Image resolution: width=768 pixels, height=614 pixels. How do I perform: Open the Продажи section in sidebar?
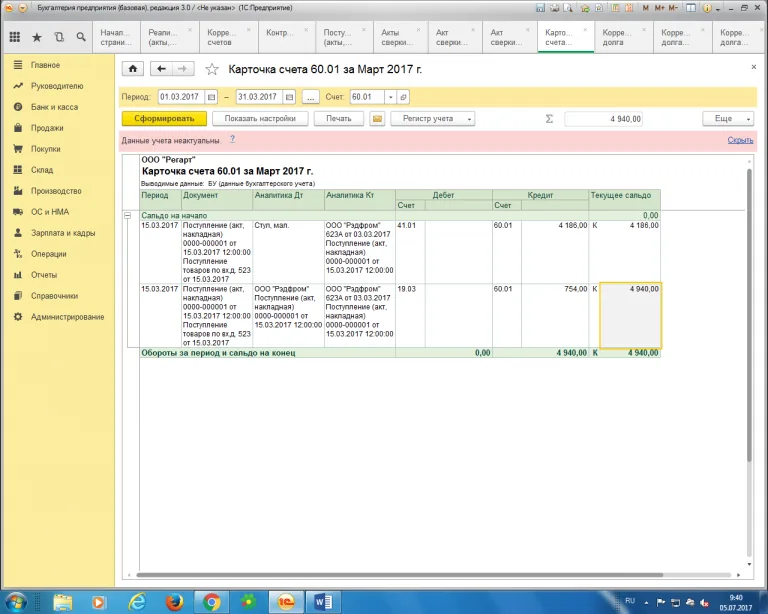coord(47,128)
